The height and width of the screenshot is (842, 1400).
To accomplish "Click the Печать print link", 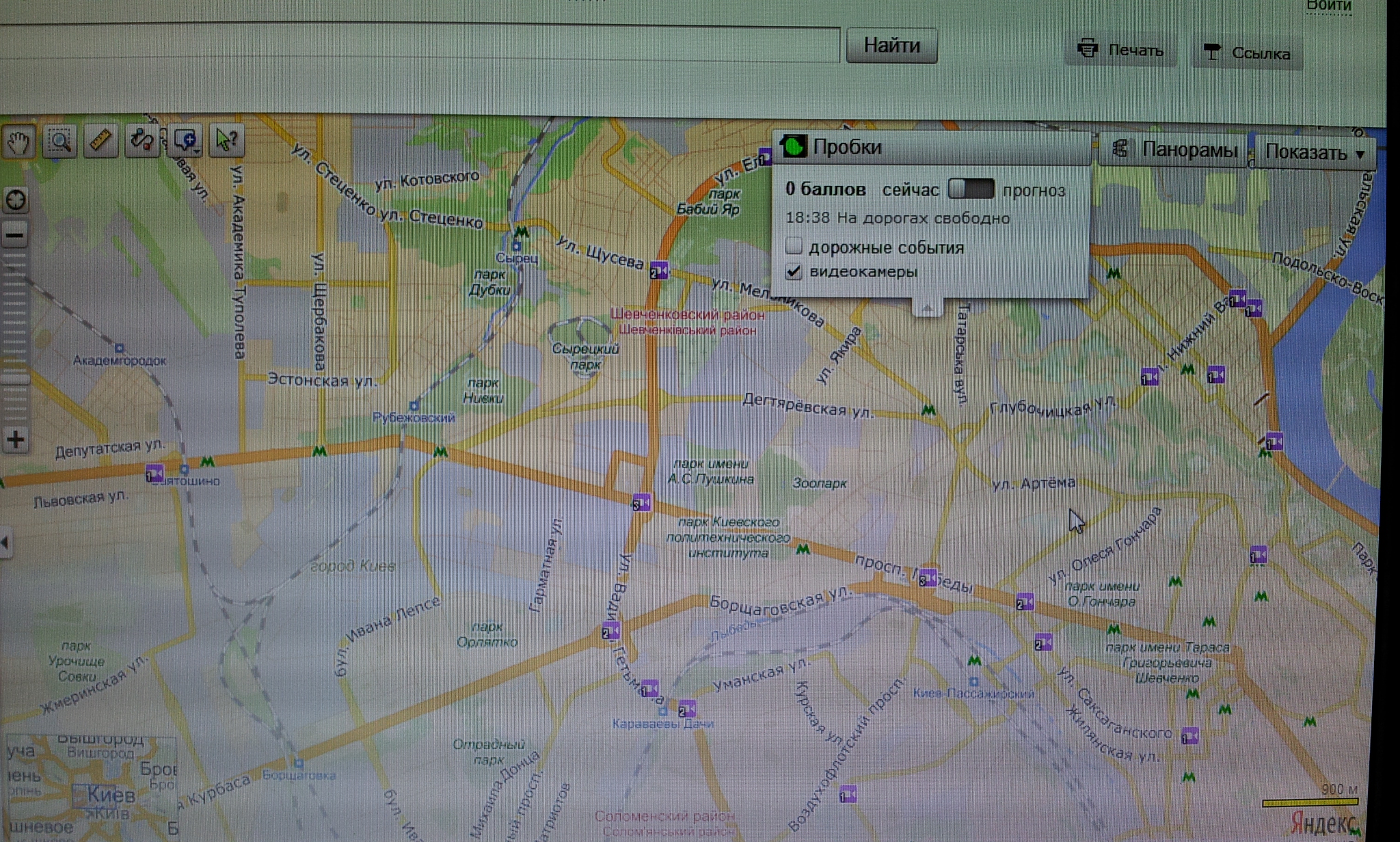I will pyautogui.click(x=1121, y=50).
